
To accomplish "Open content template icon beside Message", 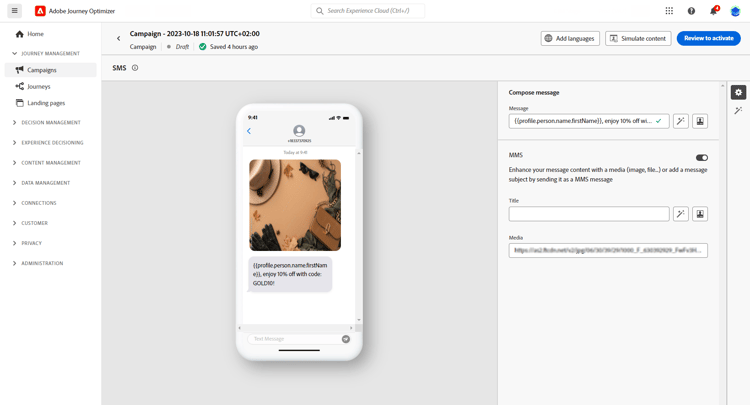I will tap(700, 121).
